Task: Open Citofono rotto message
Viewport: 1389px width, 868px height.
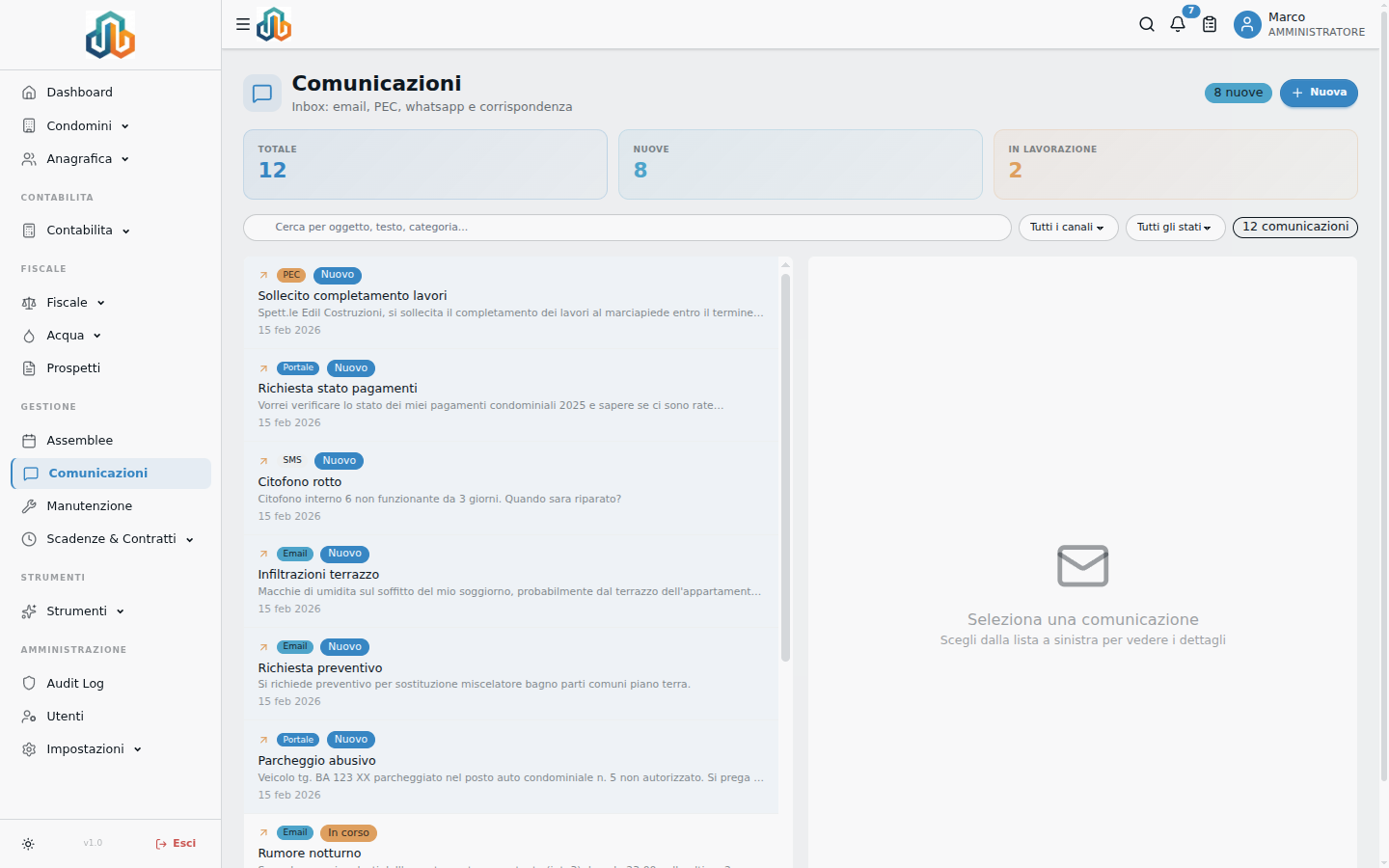Action: click(511, 489)
